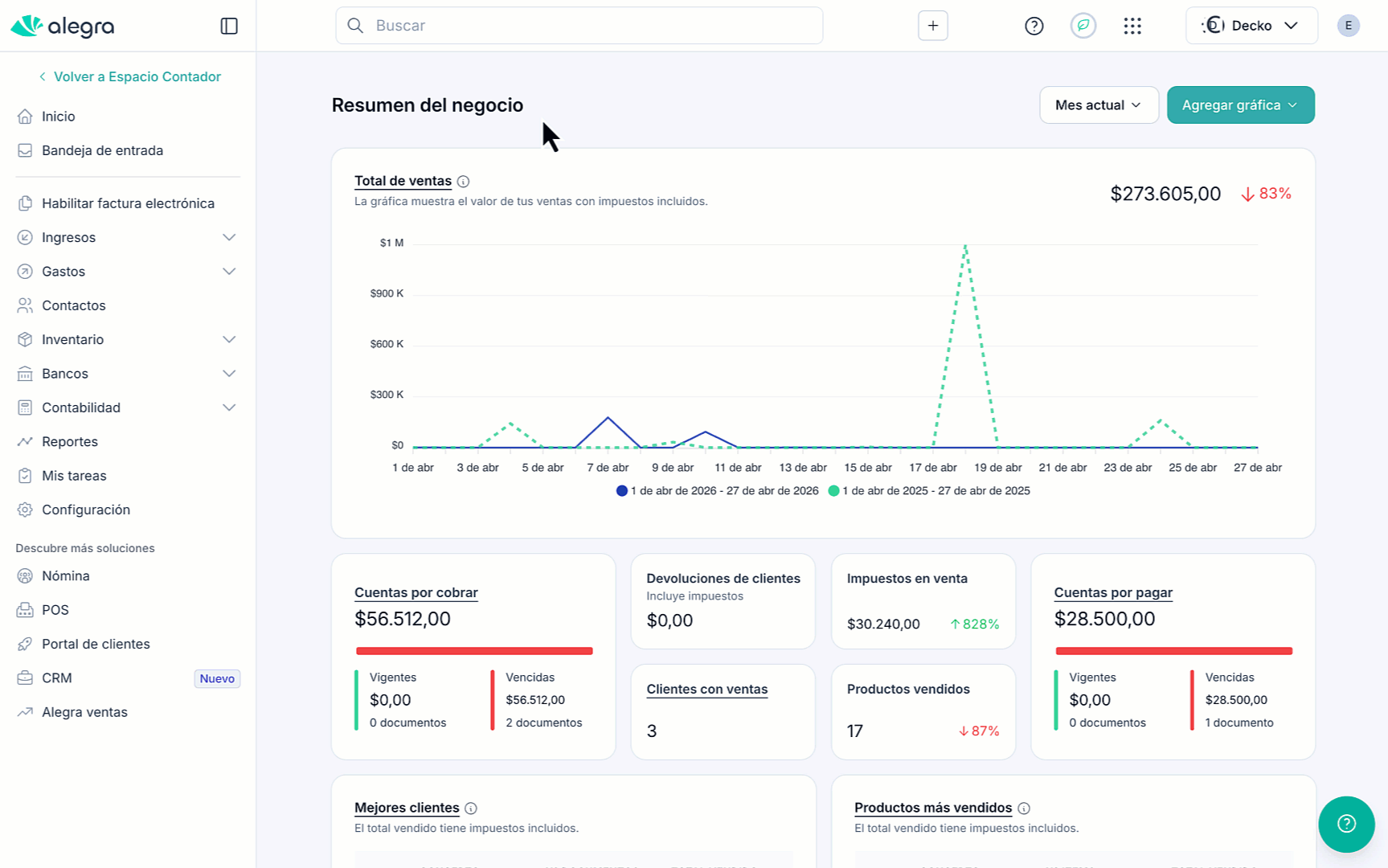This screenshot has height=868, width=1388.
Task: Open the help question mark icon
Action: (1034, 26)
